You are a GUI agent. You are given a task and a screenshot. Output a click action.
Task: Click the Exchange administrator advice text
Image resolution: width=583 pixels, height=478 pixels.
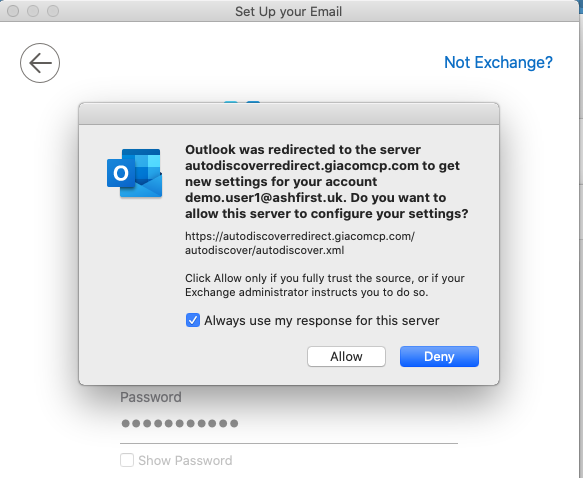coord(325,285)
